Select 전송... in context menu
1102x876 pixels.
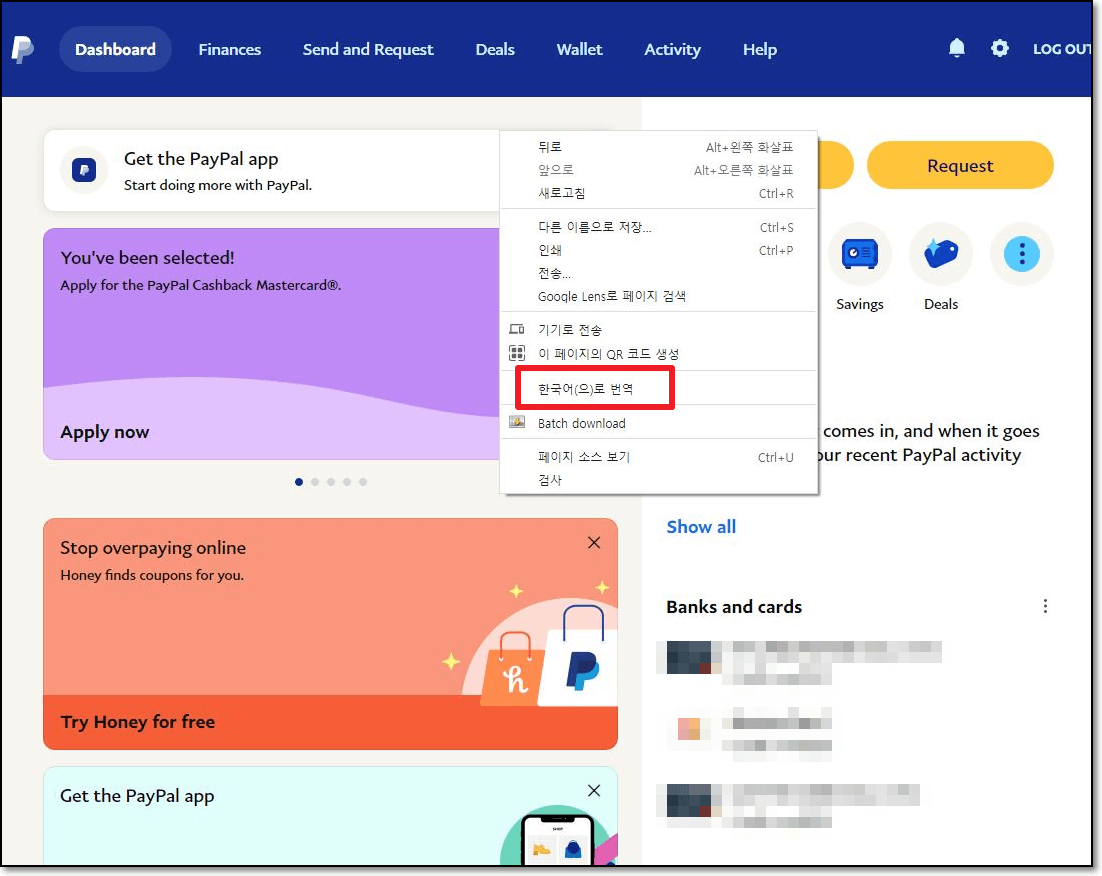[x=659, y=273]
